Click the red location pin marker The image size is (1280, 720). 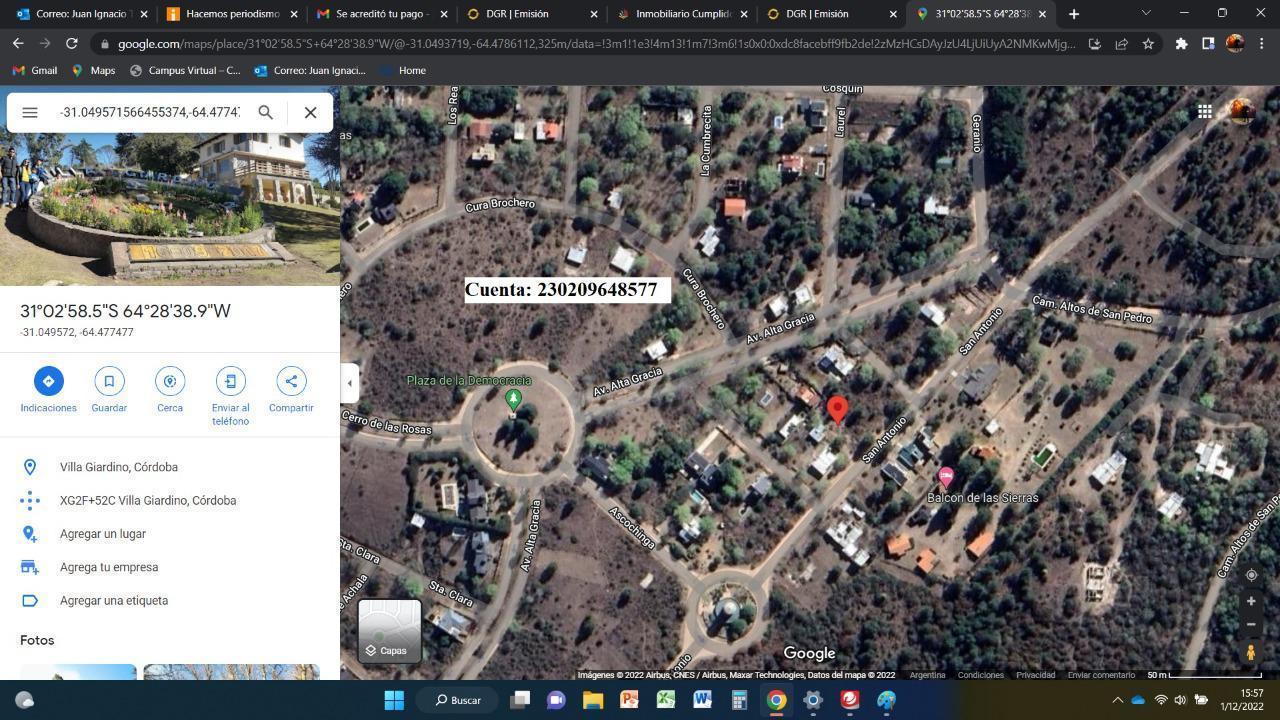click(x=838, y=409)
